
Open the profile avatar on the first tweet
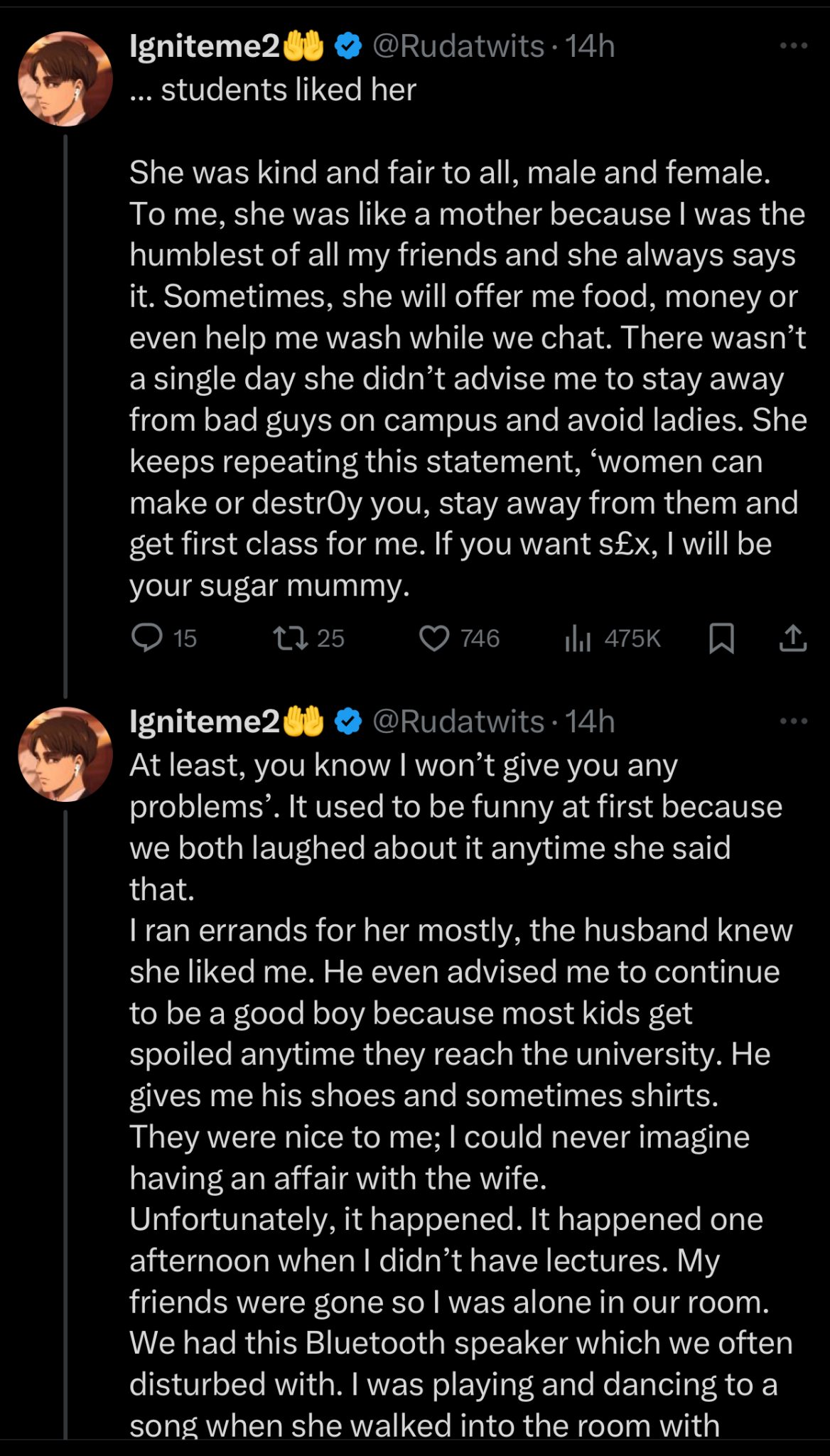pos(65,79)
